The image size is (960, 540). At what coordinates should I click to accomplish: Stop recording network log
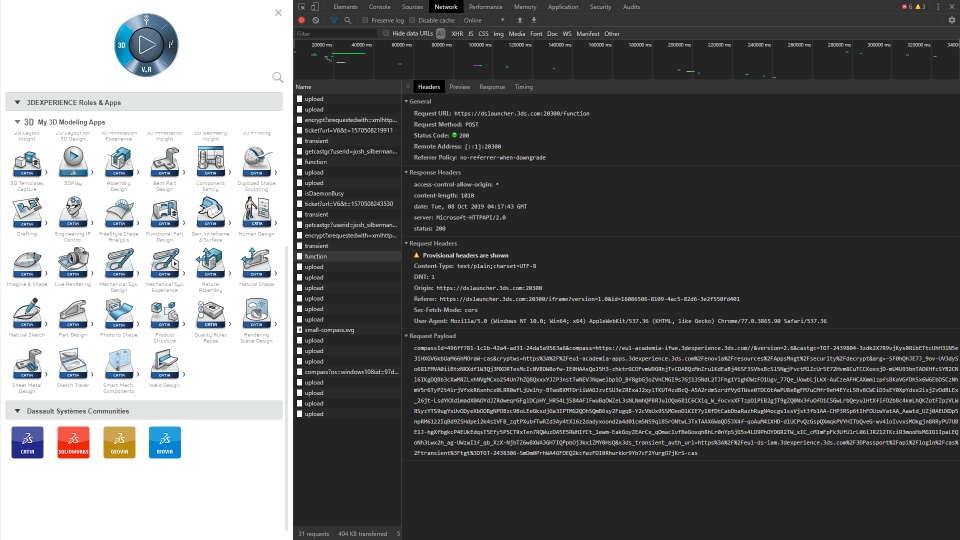[301, 20]
